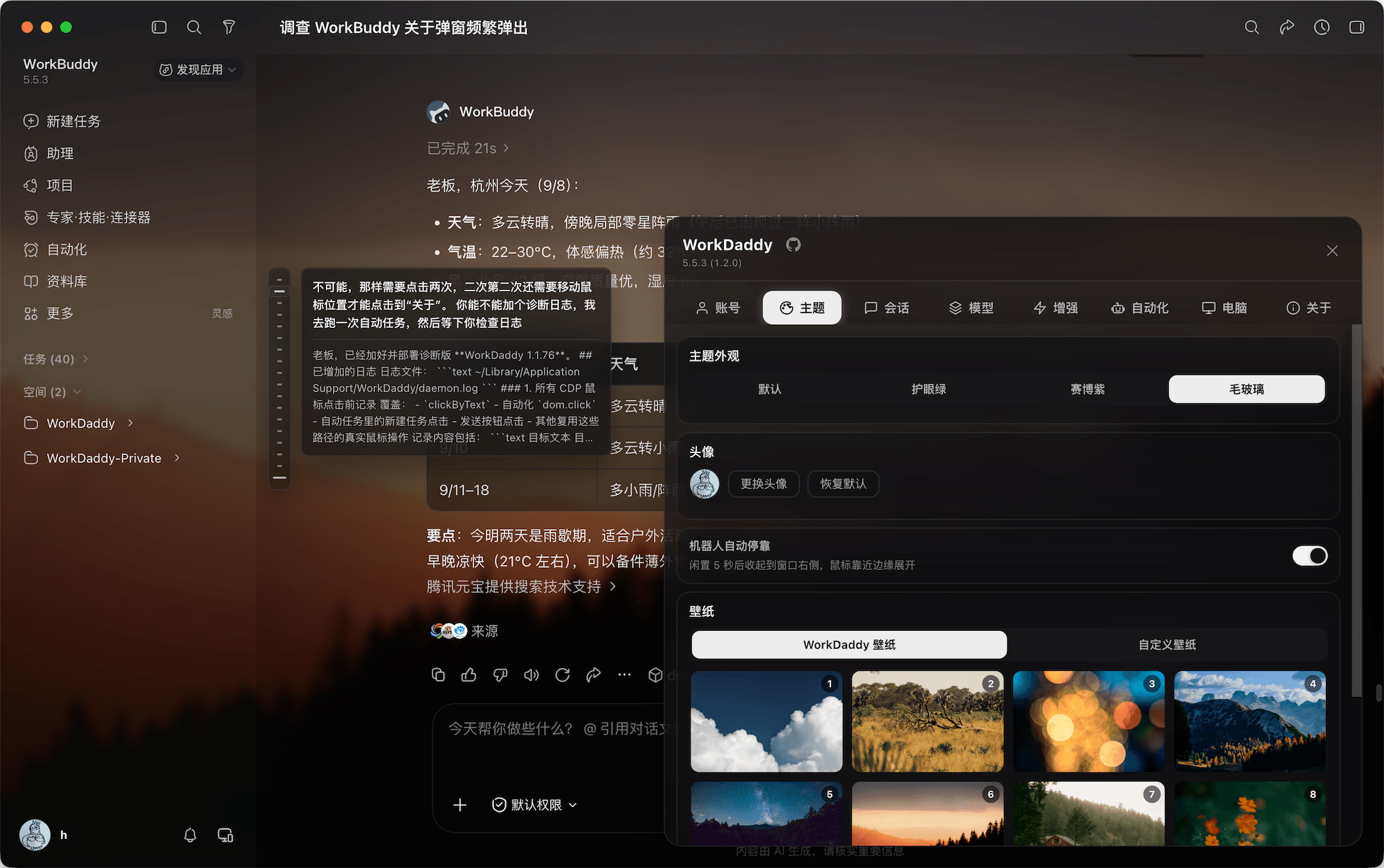
Task: Switch to the 自定义壁纸 option
Action: (1167, 644)
